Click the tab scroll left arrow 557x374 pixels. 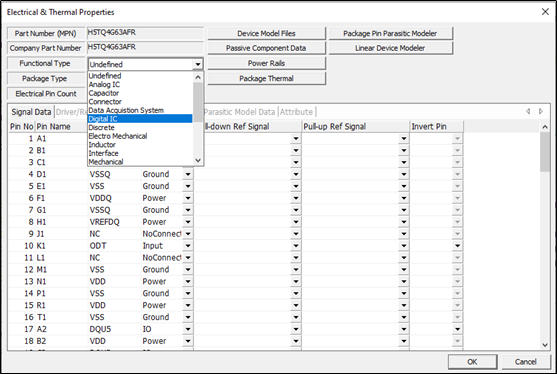(528, 112)
